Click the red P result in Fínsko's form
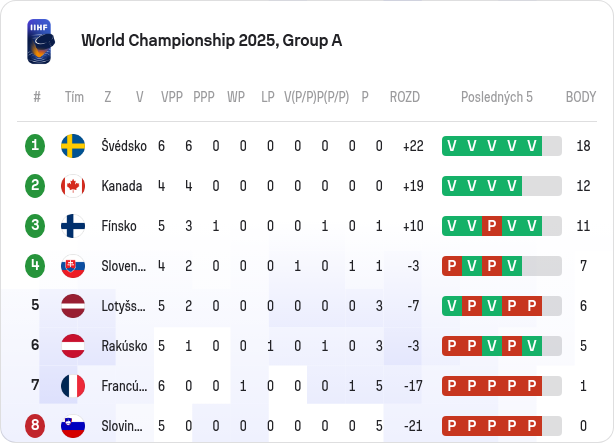This screenshot has height=443, width=614. coord(492,226)
